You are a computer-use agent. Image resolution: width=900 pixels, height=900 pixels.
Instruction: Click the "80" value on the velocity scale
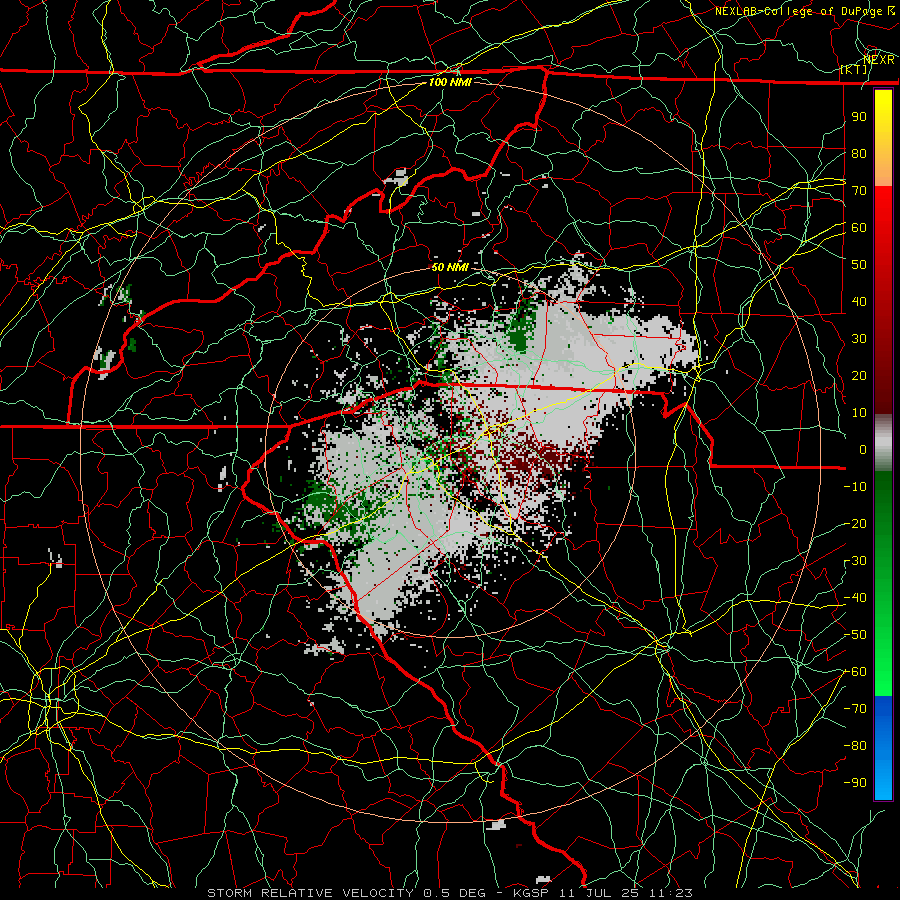pos(859,153)
